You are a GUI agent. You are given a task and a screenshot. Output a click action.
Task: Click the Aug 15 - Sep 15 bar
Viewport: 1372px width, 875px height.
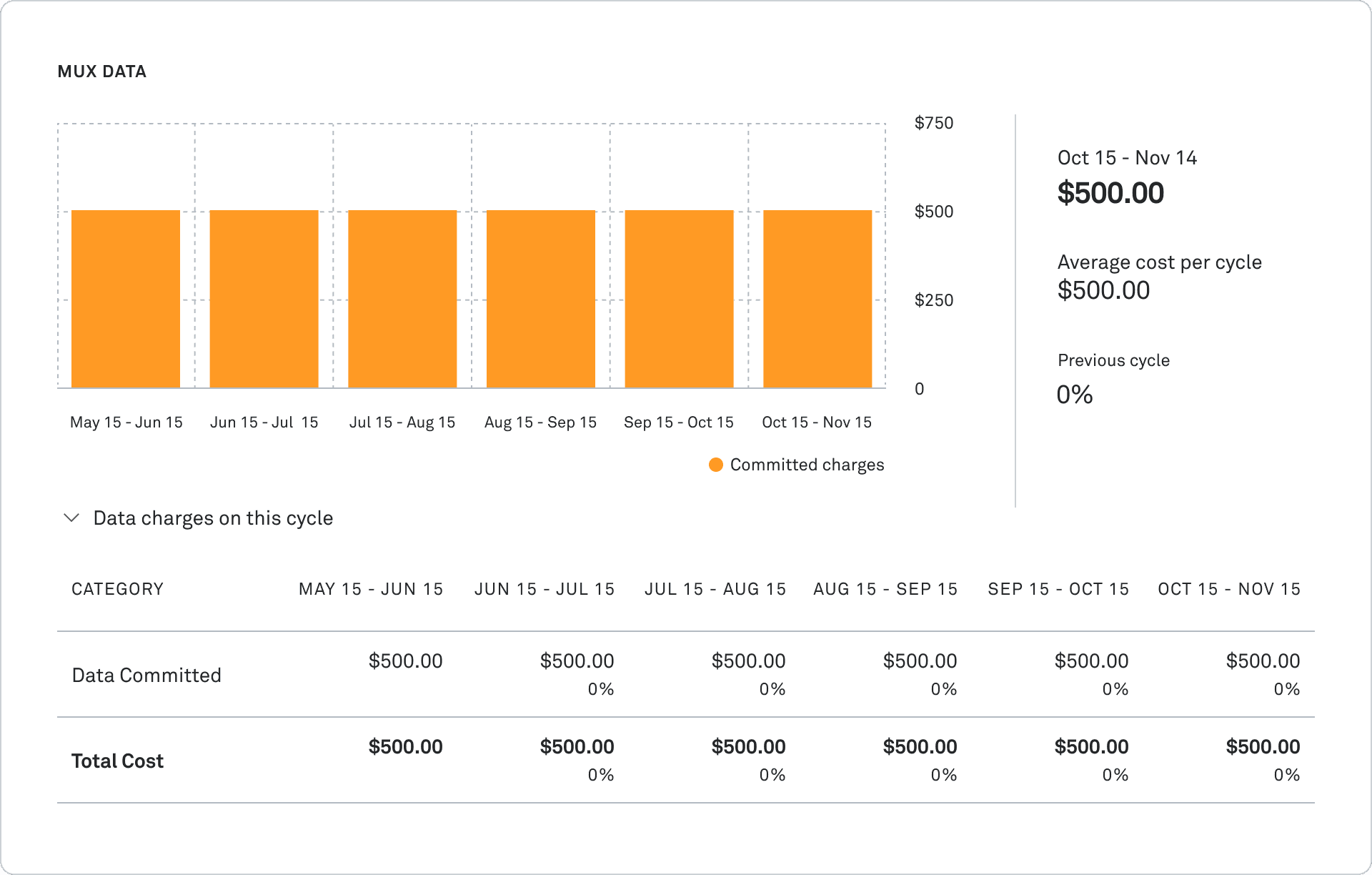tap(541, 297)
